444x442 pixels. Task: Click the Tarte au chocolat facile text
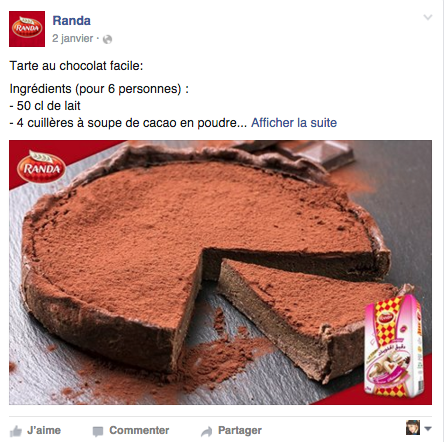click(x=76, y=66)
